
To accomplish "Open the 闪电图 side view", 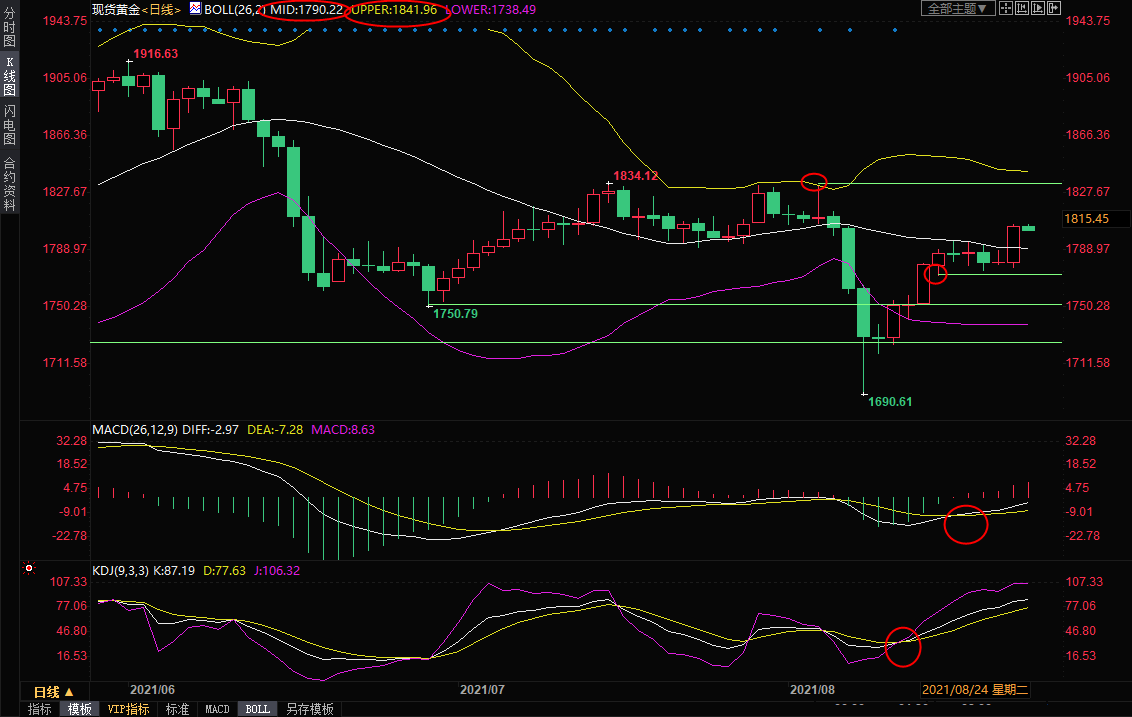I will click(x=9, y=125).
